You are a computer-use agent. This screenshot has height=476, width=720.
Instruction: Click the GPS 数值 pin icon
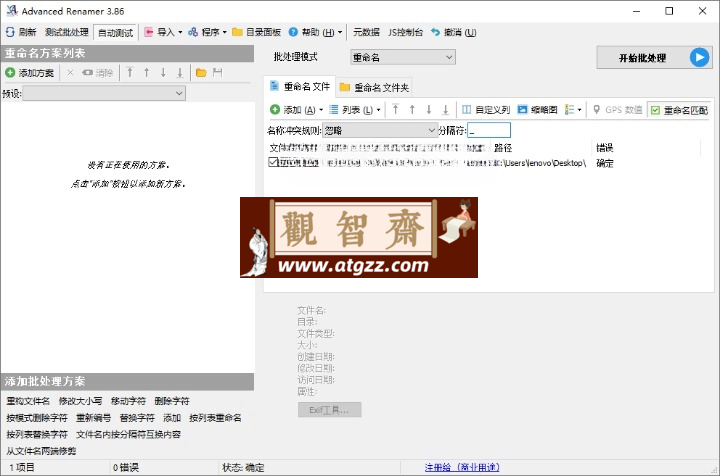(x=596, y=109)
